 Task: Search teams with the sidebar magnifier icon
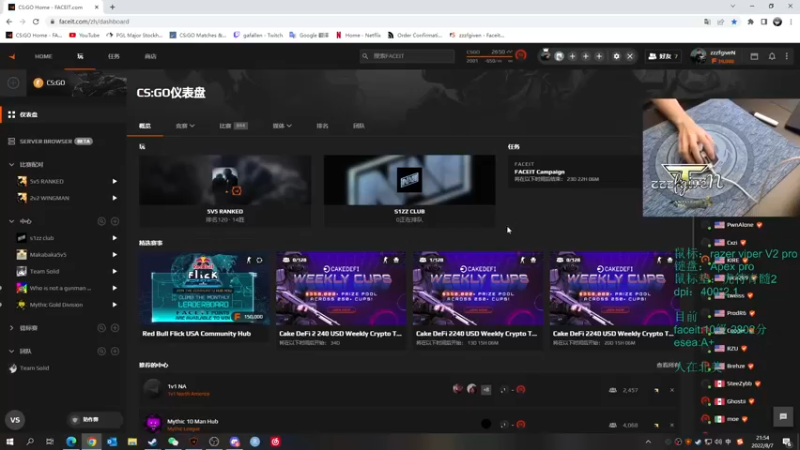tap(102, 351)
